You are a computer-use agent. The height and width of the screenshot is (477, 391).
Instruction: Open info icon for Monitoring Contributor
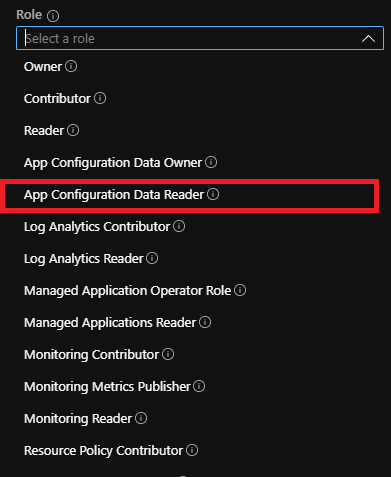(168, 354)
